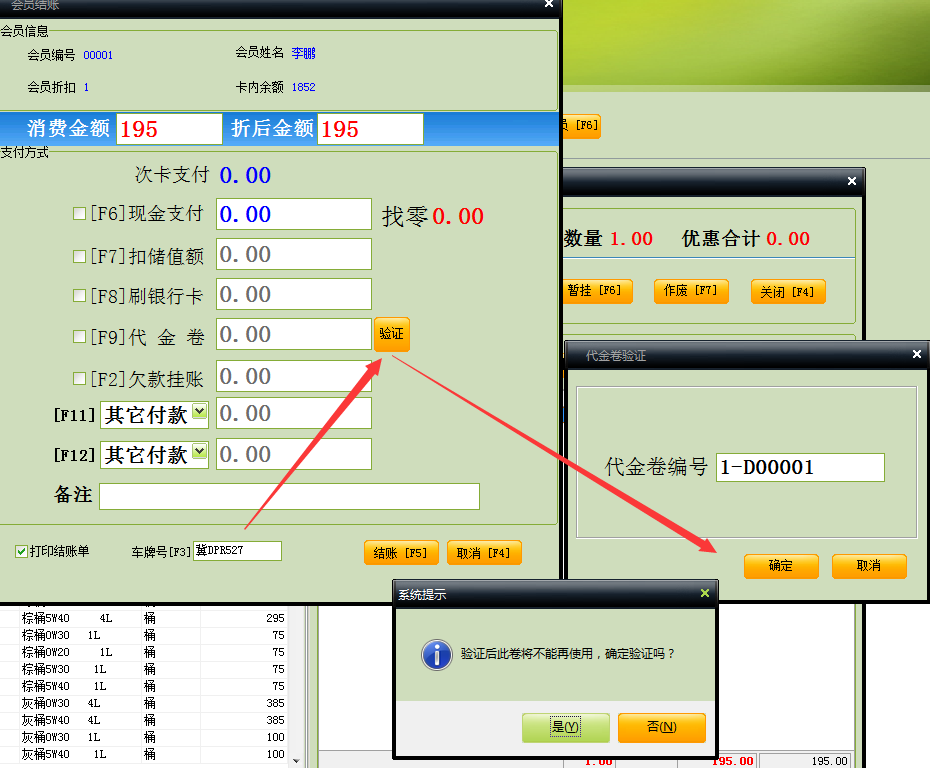This screenshot has height=768, width=930.
Task: Click the credit account amount field
Action: coord(294,376)
